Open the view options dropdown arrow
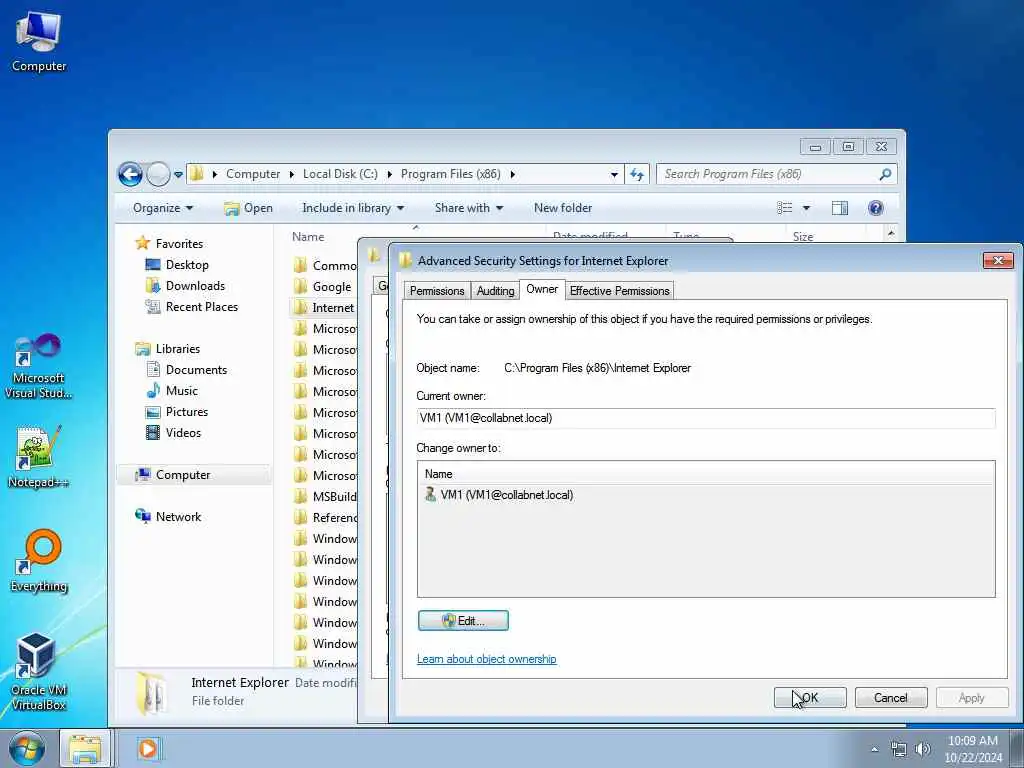This screenshot has height=768, width=1024. [x=807, y=208]
